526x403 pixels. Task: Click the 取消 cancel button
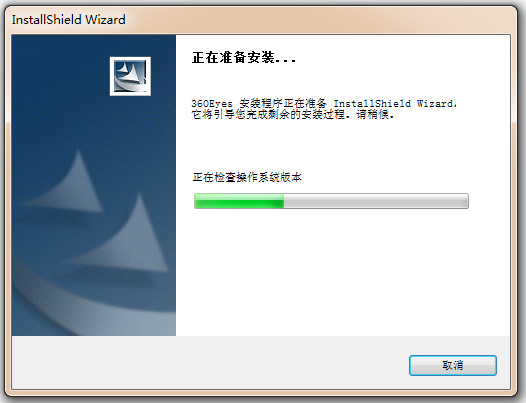click(x=453, y=365)
